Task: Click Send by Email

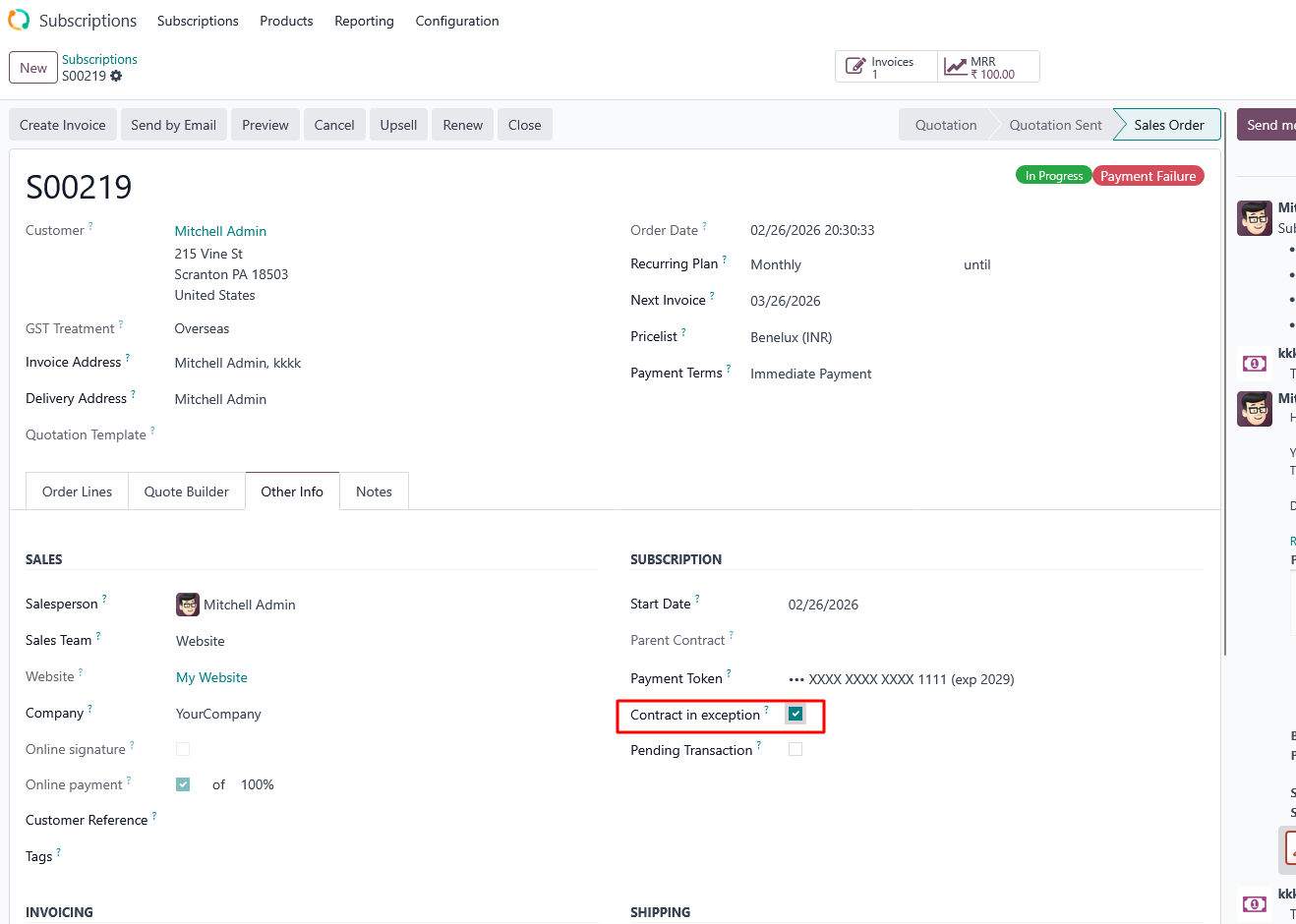Action: coord(174,125)
